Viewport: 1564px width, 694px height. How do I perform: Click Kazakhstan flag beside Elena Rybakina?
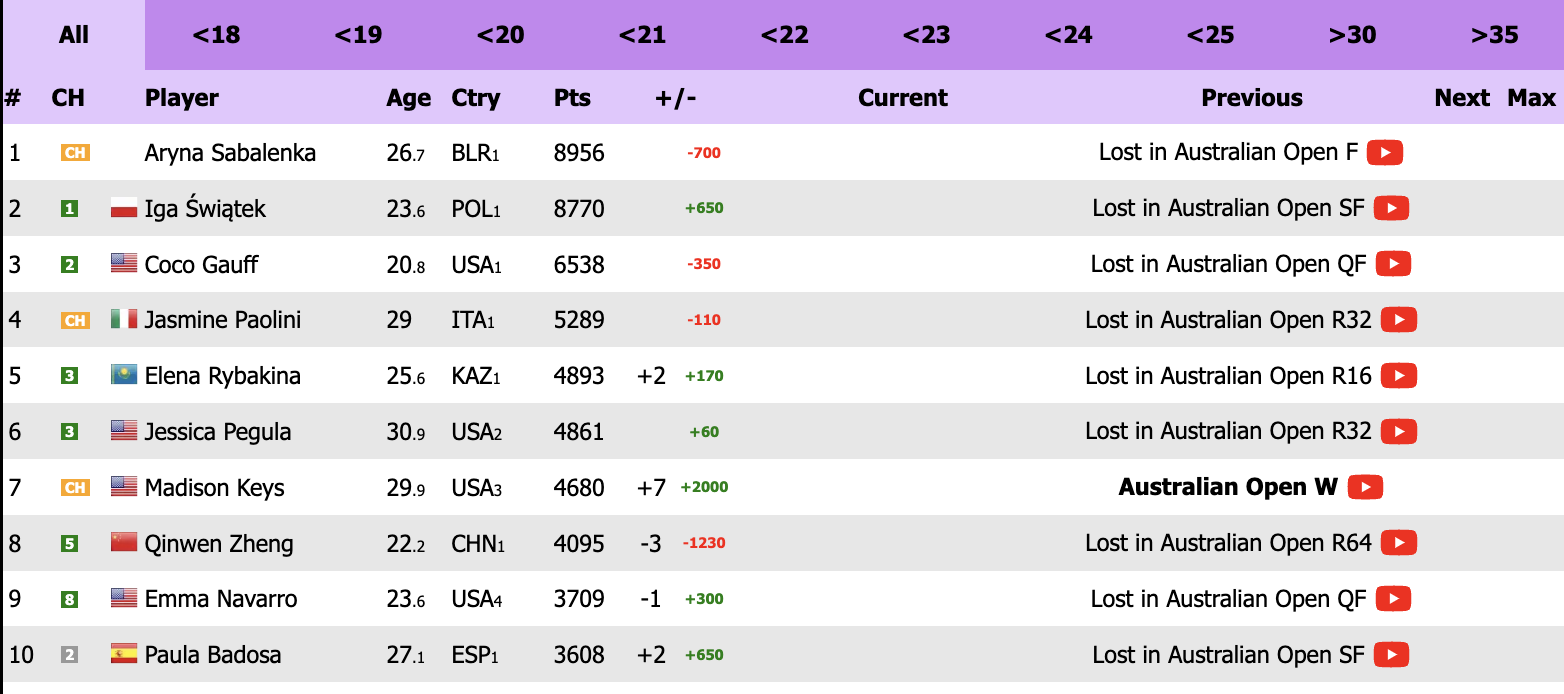123,376
